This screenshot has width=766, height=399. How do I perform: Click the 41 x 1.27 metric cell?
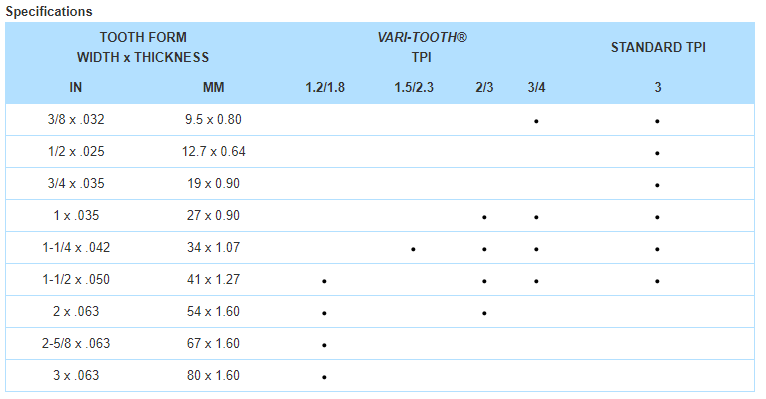click(x=213, y=279)
